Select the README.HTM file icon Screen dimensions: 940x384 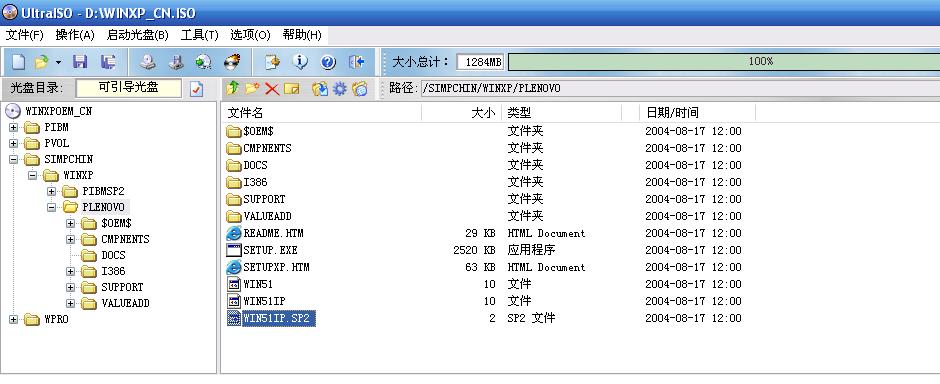[x=233, y=233]
